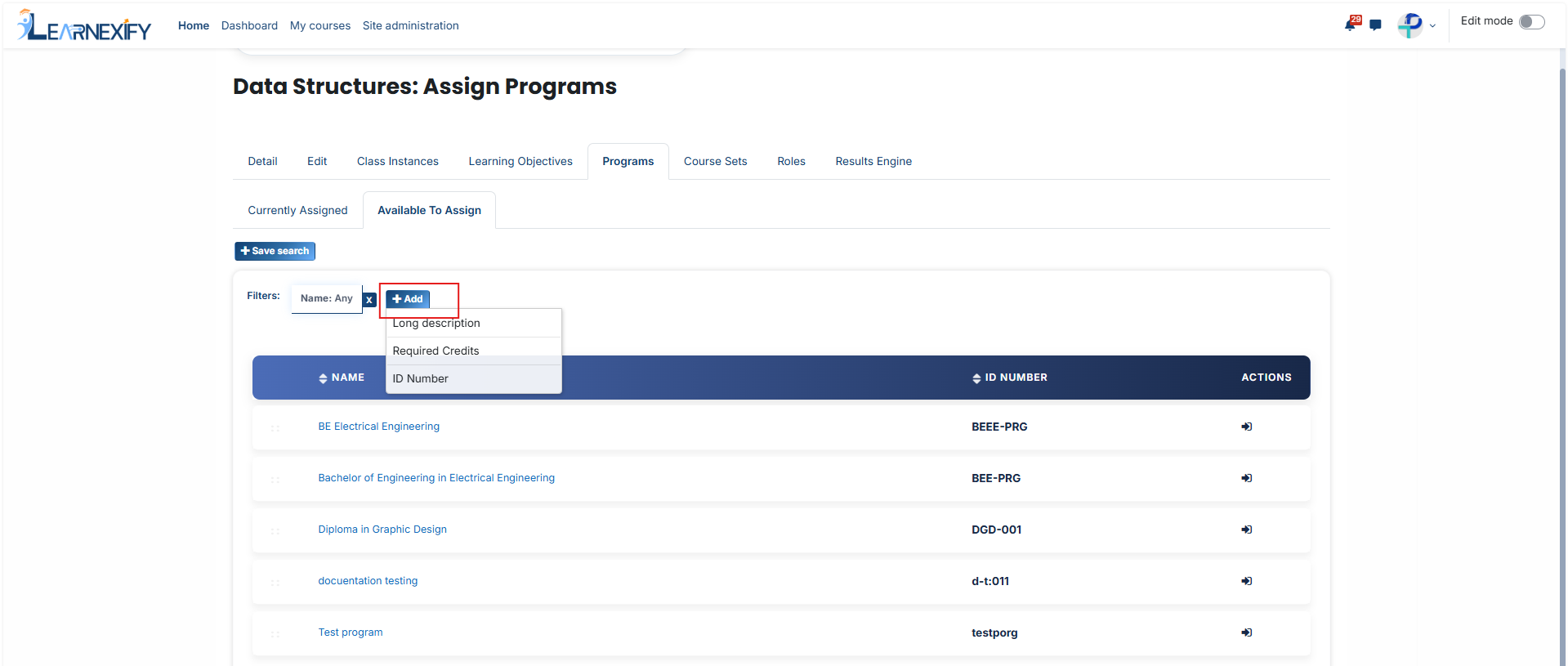Image resolution: width=1568 pixels, height=666 pixels.
Task: Assign Test program via arrow icon
Action: (1247, 632)
